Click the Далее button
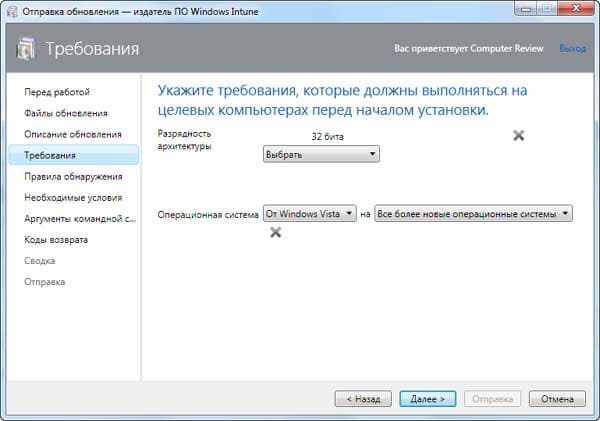Image resolution: width=600 pixels, height=421 pixels. tap(428, 399)
